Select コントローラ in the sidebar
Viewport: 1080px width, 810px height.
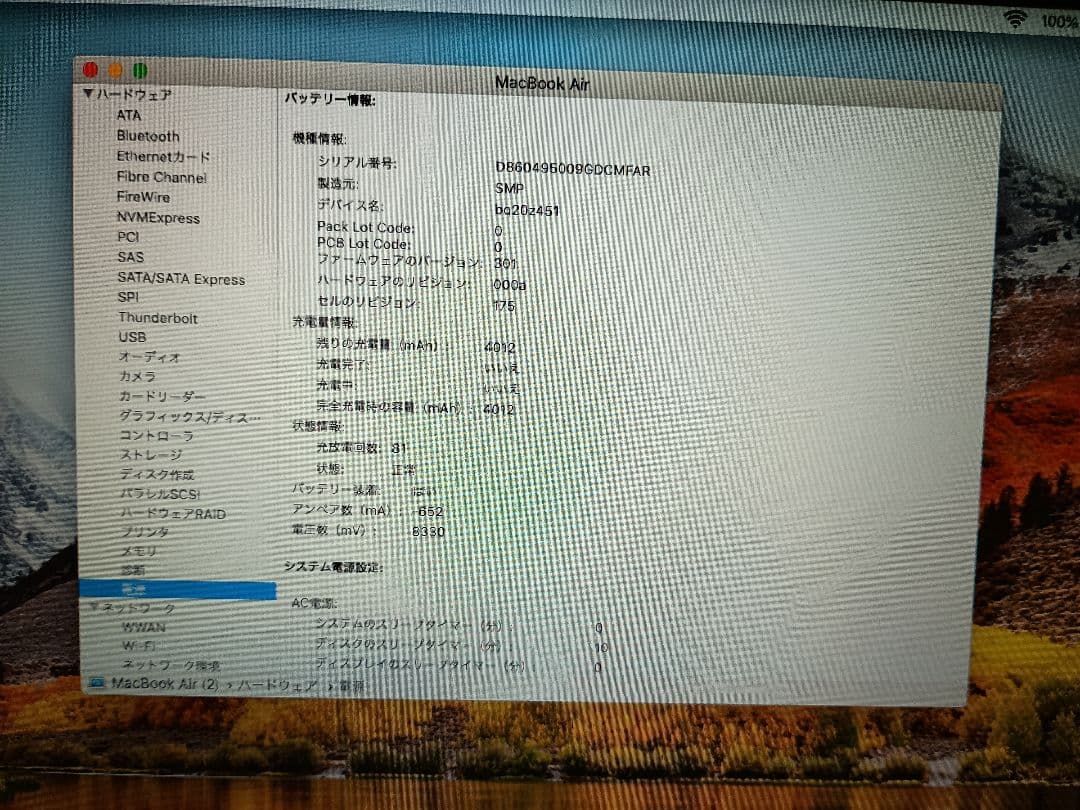[x=157, y=435]
